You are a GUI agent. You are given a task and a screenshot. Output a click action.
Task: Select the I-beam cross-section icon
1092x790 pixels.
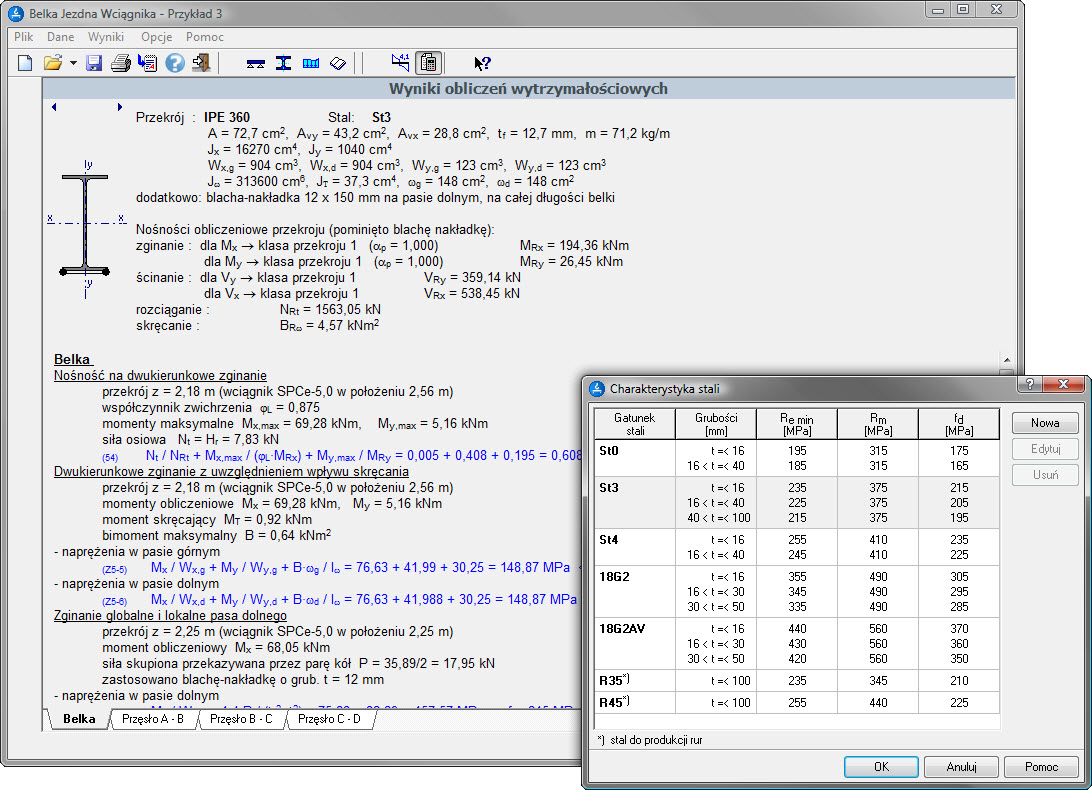point(283,63)
